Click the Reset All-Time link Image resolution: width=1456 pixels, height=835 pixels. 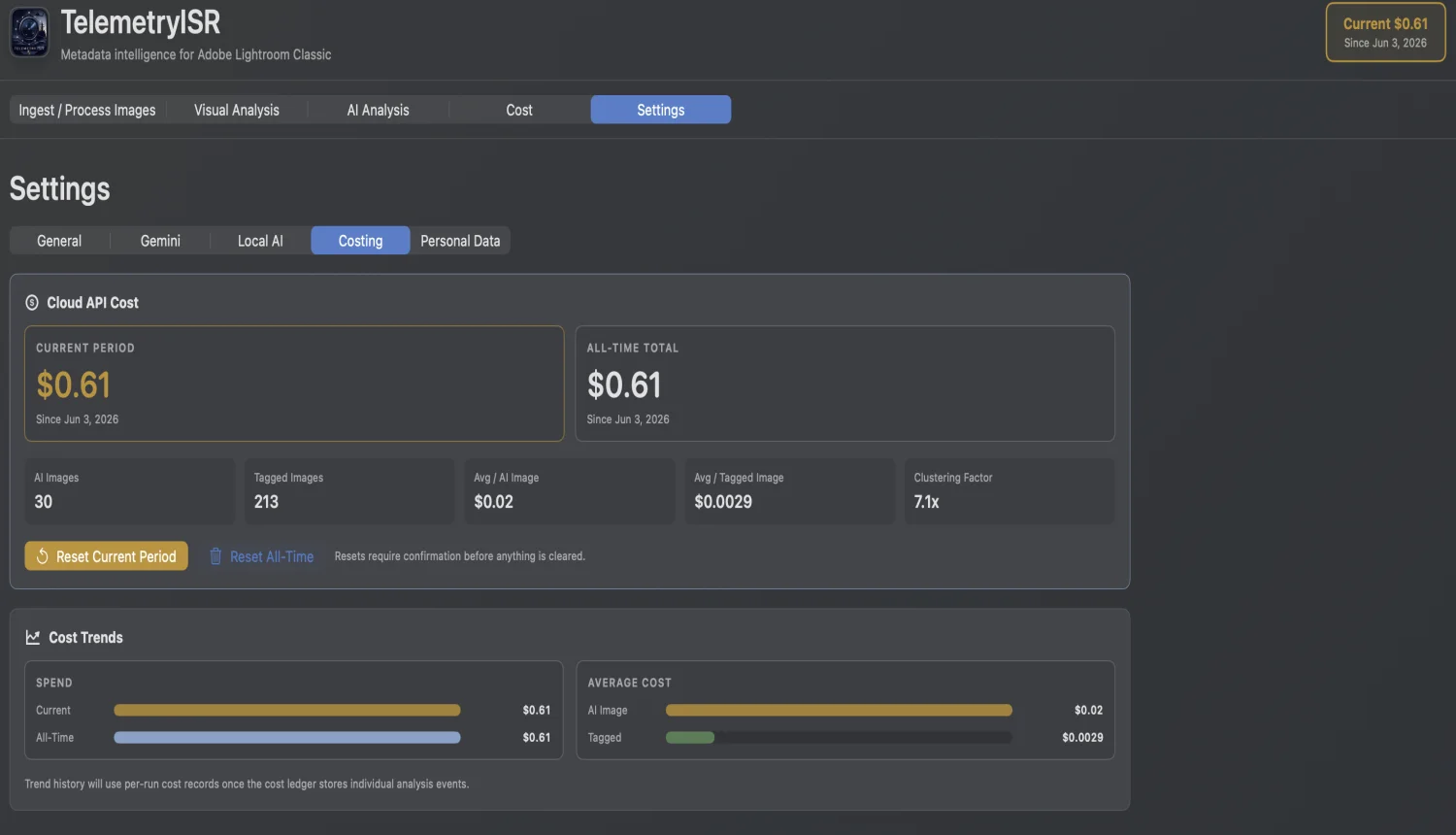tap(262, 556)
